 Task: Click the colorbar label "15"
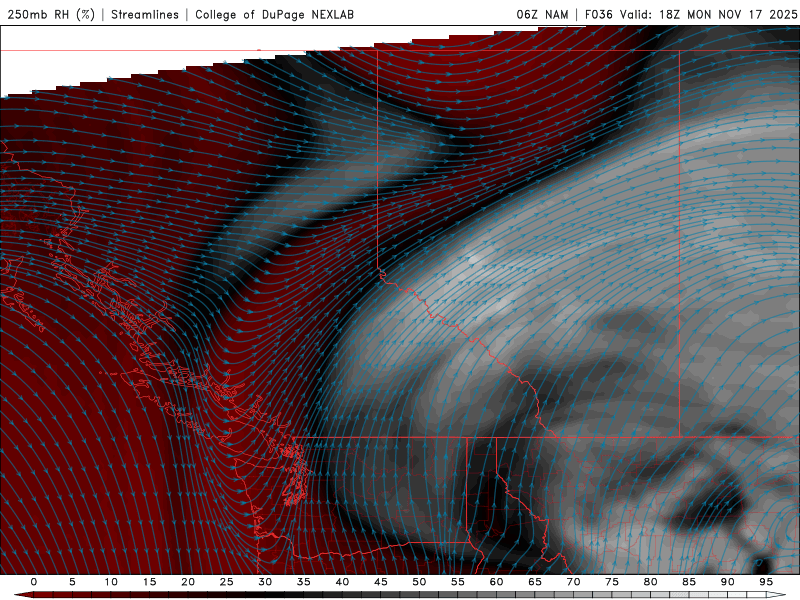click(x=149, y=582)
